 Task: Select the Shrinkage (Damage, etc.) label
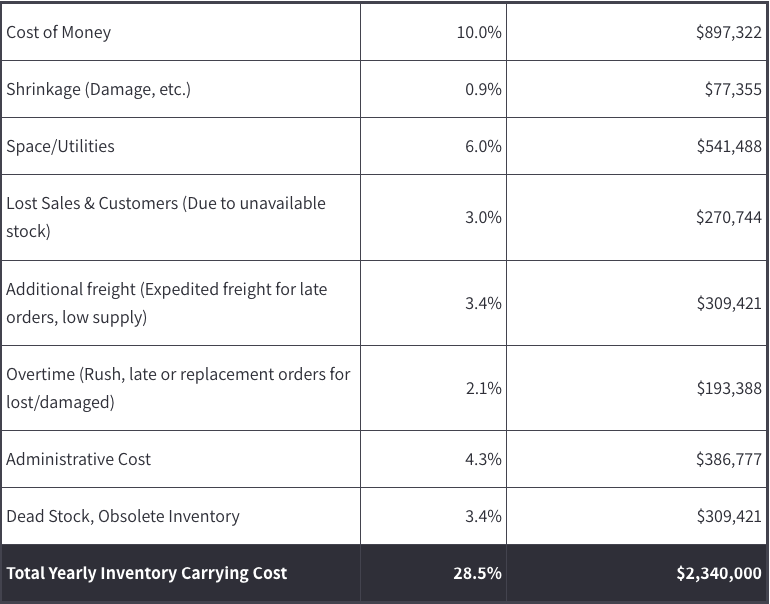tap(98, 89)
